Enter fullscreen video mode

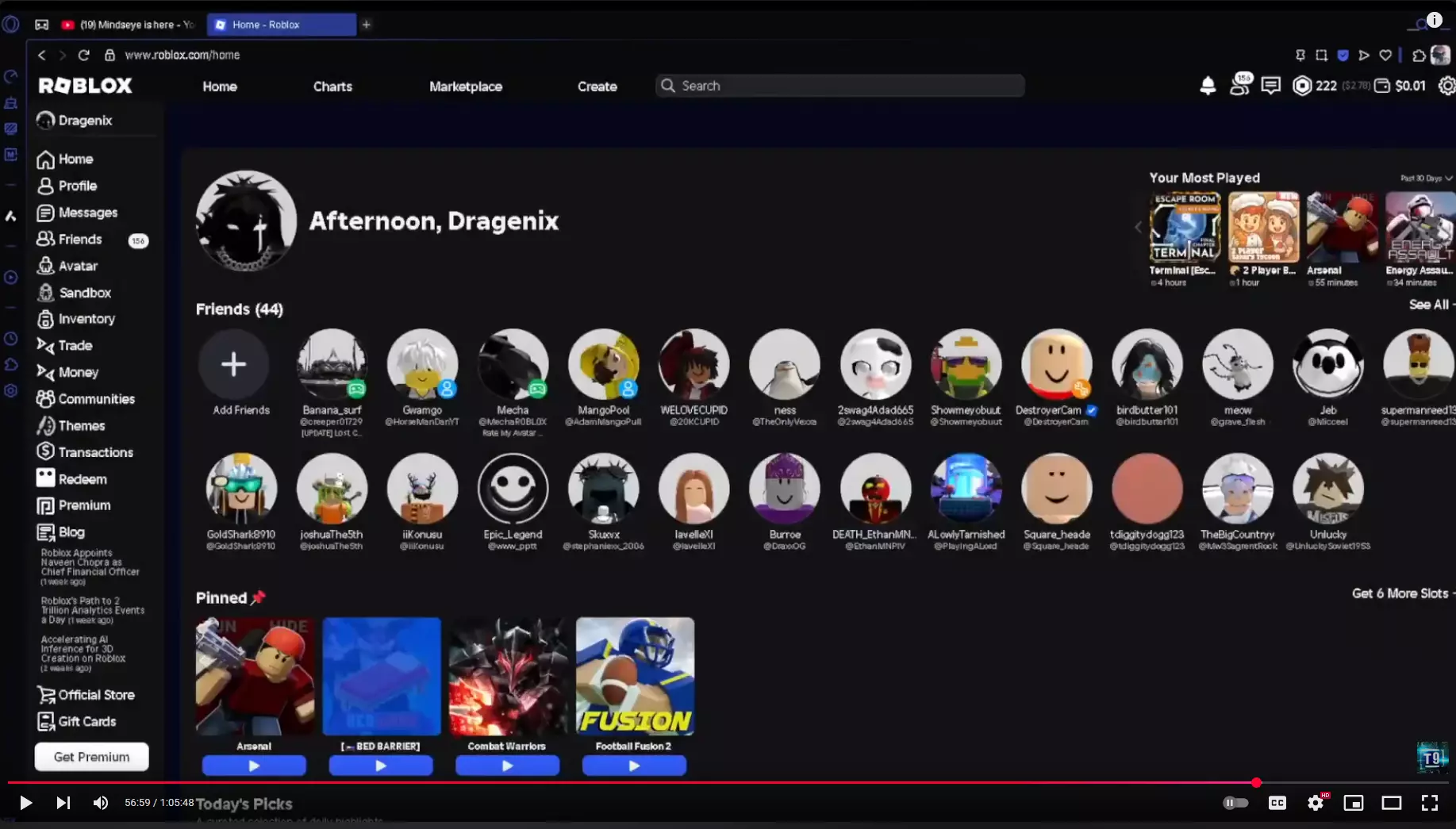coord(1430,803)
